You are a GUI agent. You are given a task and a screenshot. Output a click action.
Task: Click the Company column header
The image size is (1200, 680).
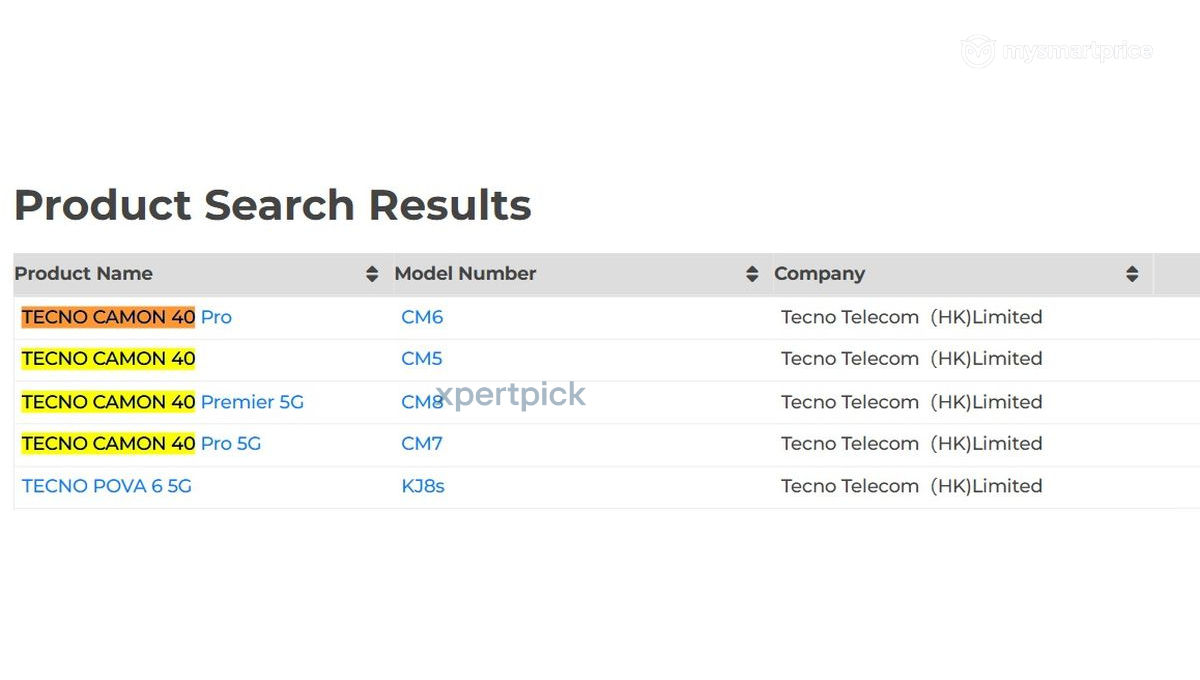click(x=819, y=274)
